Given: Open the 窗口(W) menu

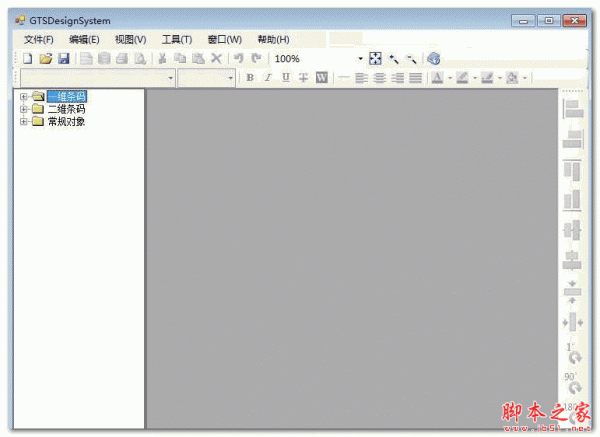Looking at the screenshot, I should click(x=225, y=39).
